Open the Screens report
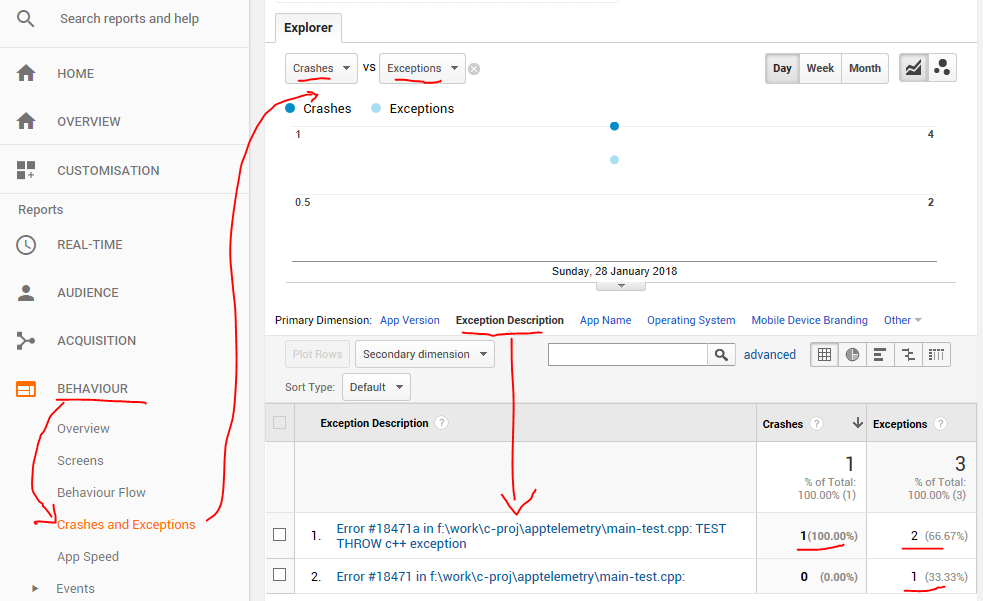Image resolution: width=983 pixels, height=601 pixels. (80, 461)
